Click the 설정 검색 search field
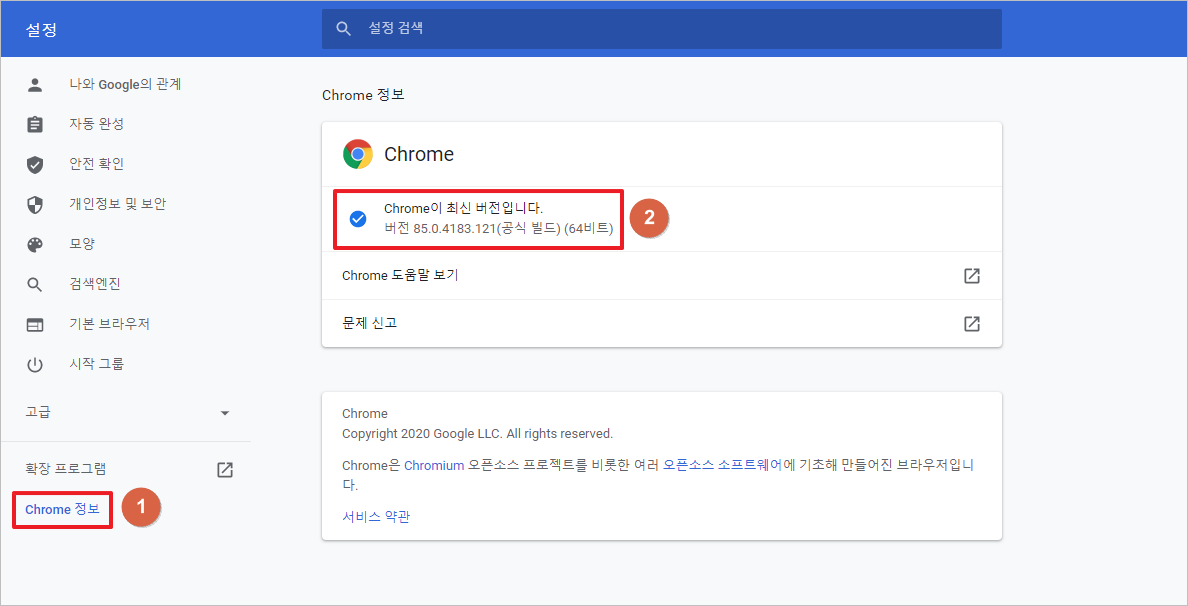1188x606 pixels. point(661,29)
